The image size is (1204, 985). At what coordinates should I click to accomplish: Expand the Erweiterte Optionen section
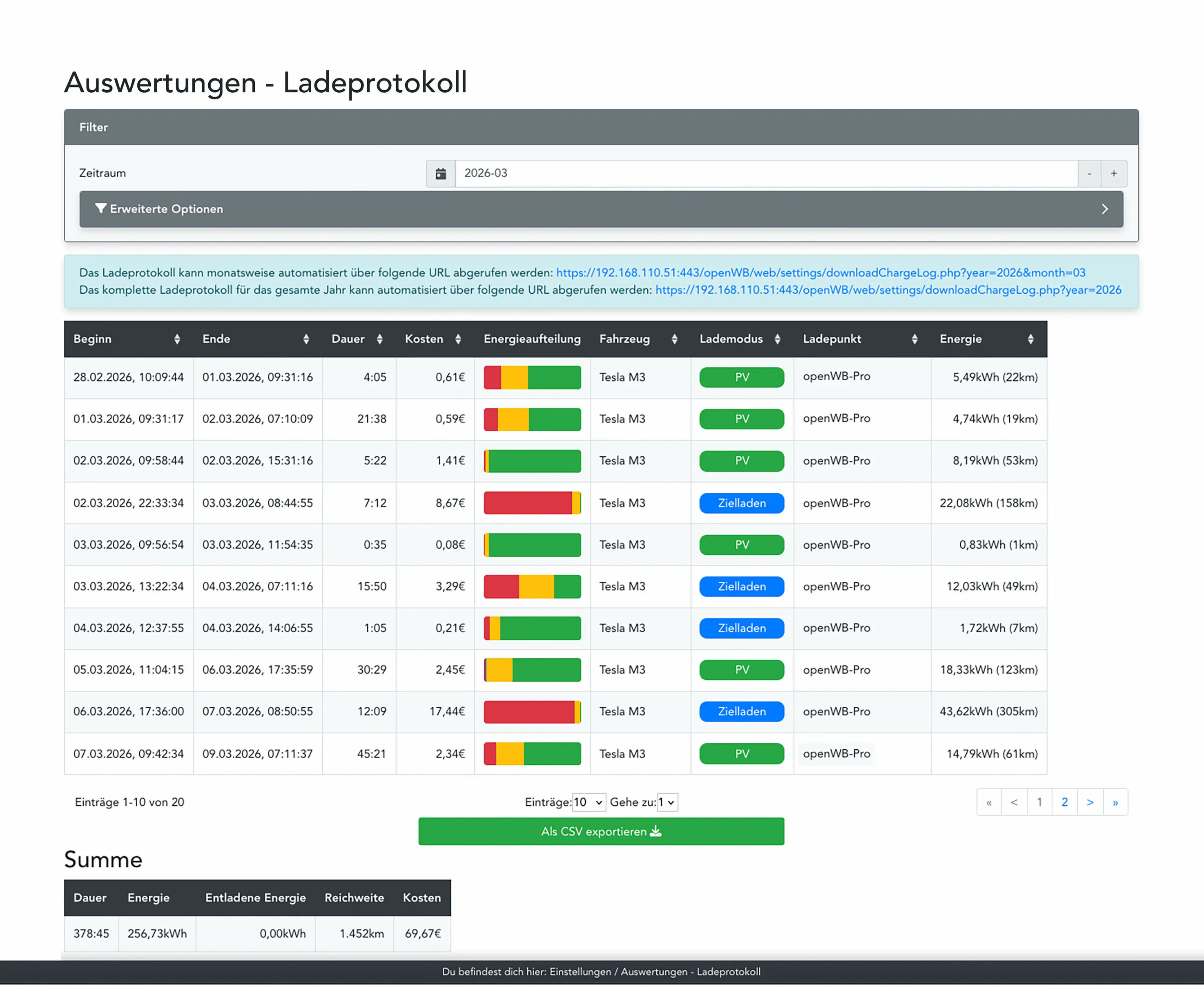click(x=601, y=209)
